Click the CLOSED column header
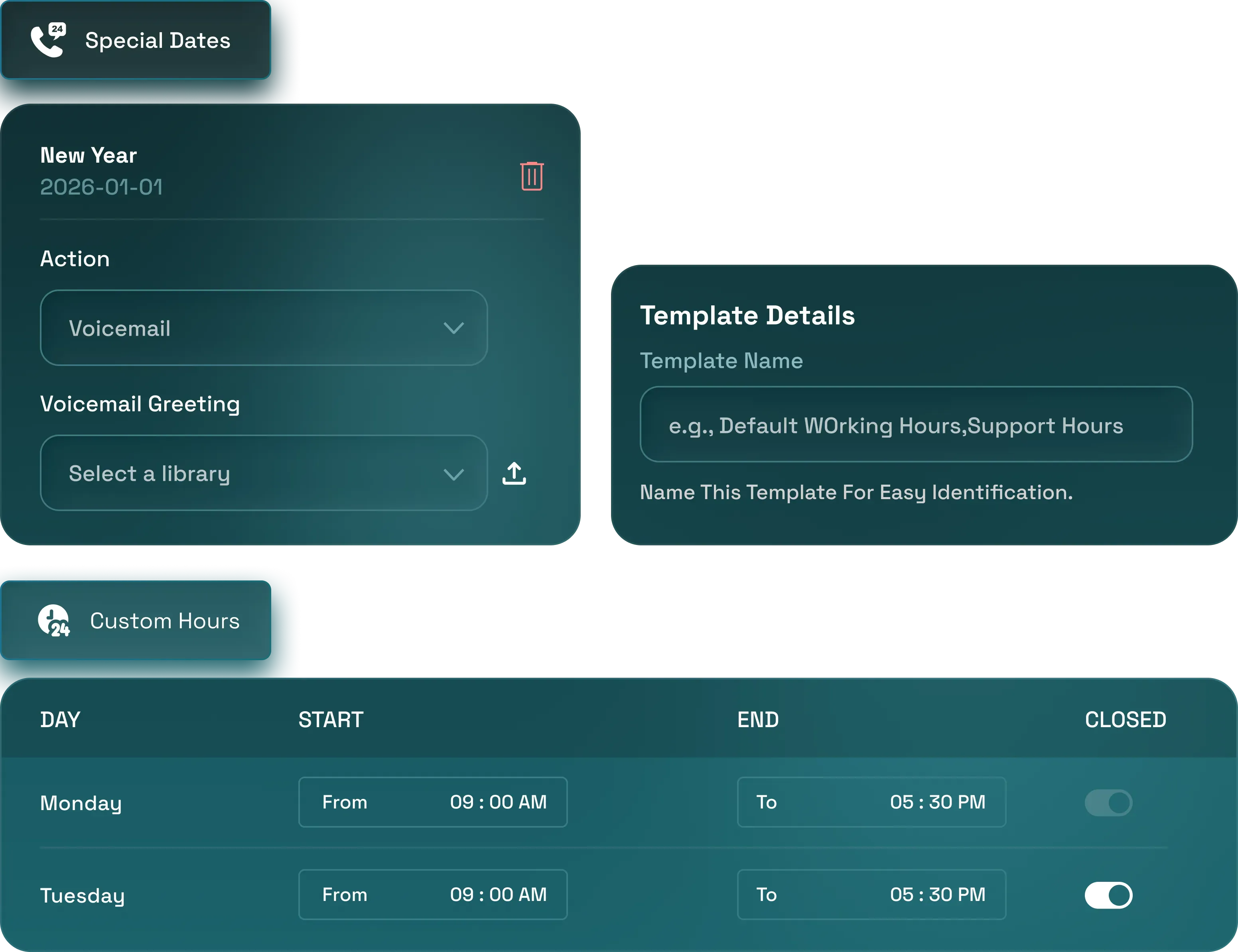Viewport: 1238px width, 952px height. pyautogui.click(x=1126, y=720)
